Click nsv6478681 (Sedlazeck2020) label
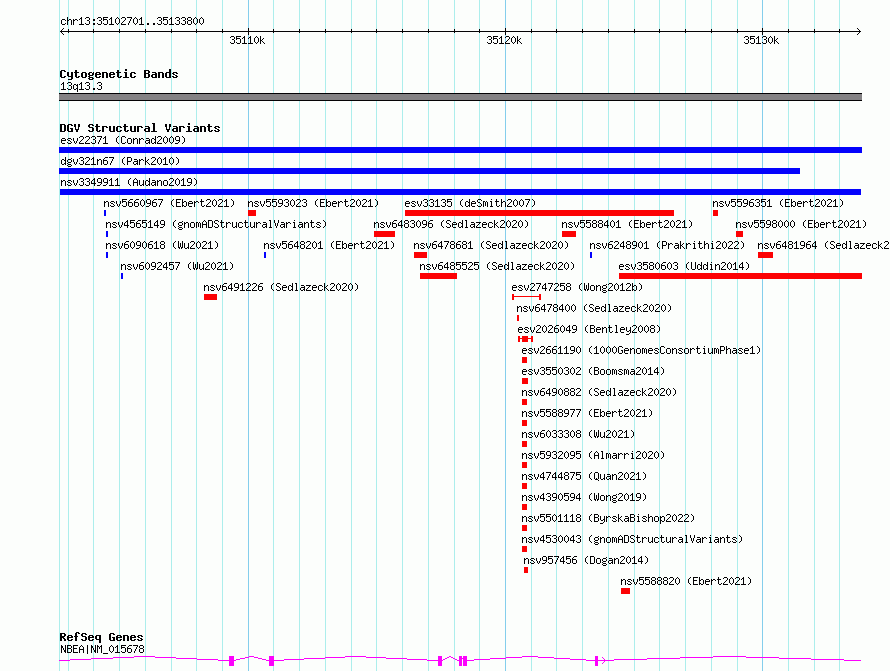 tap(491, 245)
